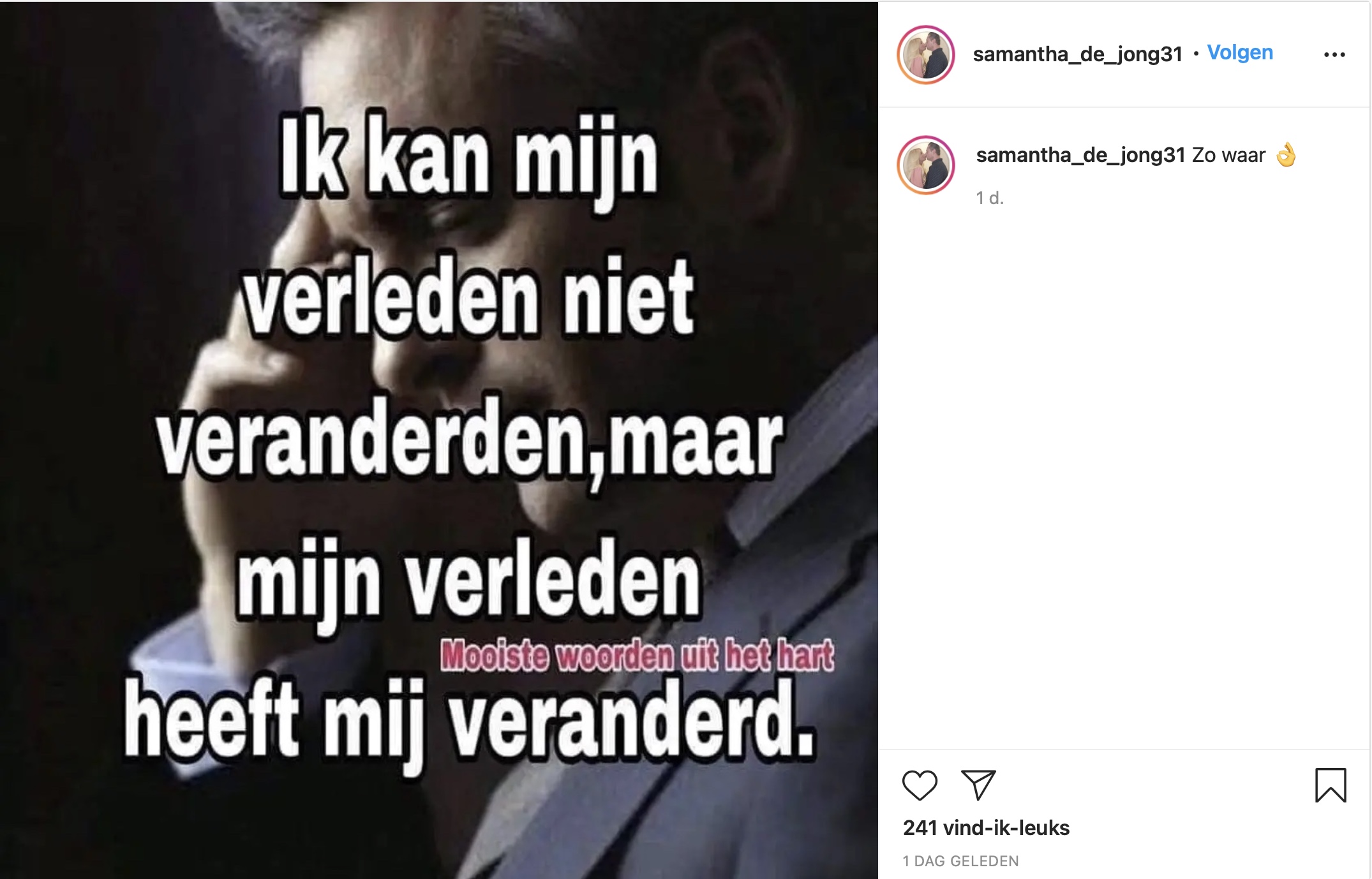Screen dimensions: 1372x879
Task: Save the post with bookmark icon
Action: pos(1331,785)
